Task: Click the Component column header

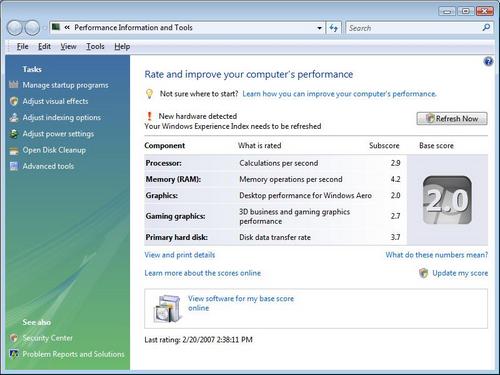Action: (165, 146)
